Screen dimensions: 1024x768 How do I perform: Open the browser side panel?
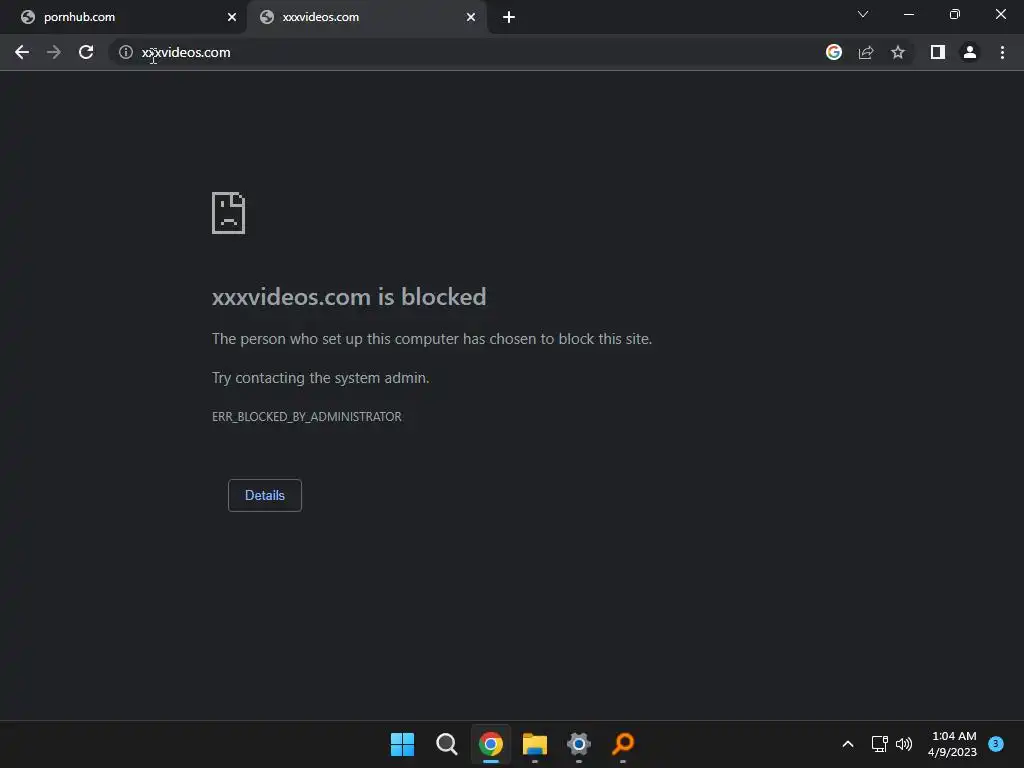pos(938,52)
